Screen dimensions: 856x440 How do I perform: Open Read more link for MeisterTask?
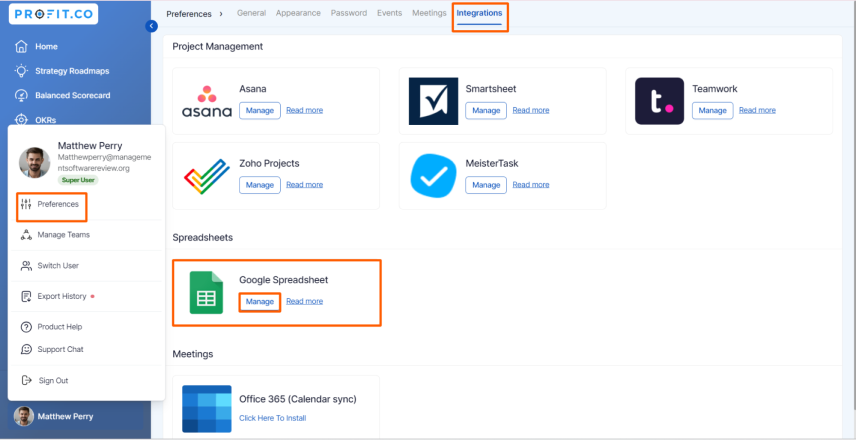531,185
